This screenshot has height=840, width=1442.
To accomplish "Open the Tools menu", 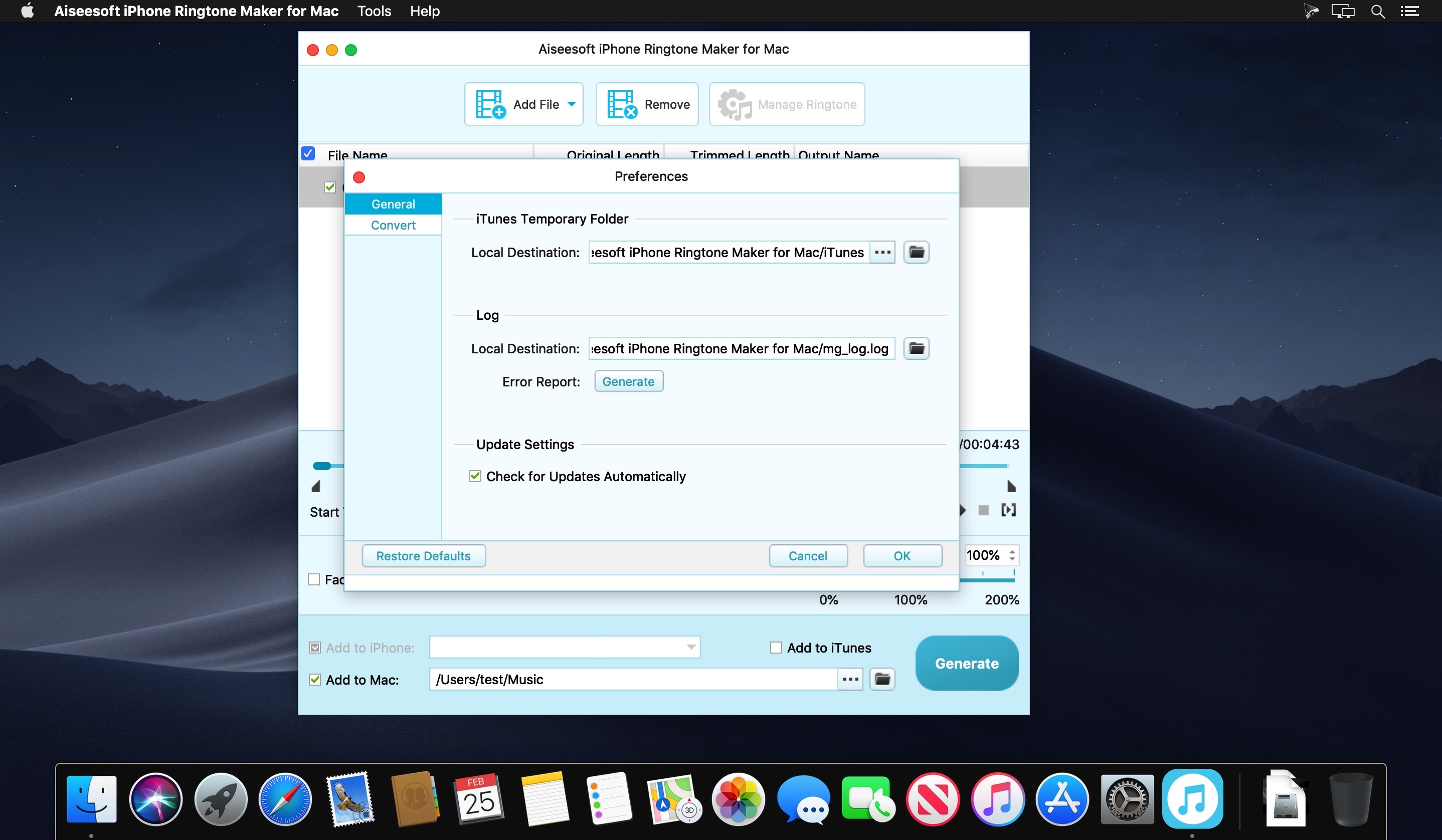I will [374, 11].
